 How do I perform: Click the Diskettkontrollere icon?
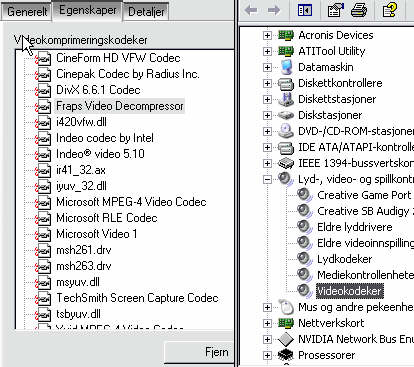tap(286, 84)
